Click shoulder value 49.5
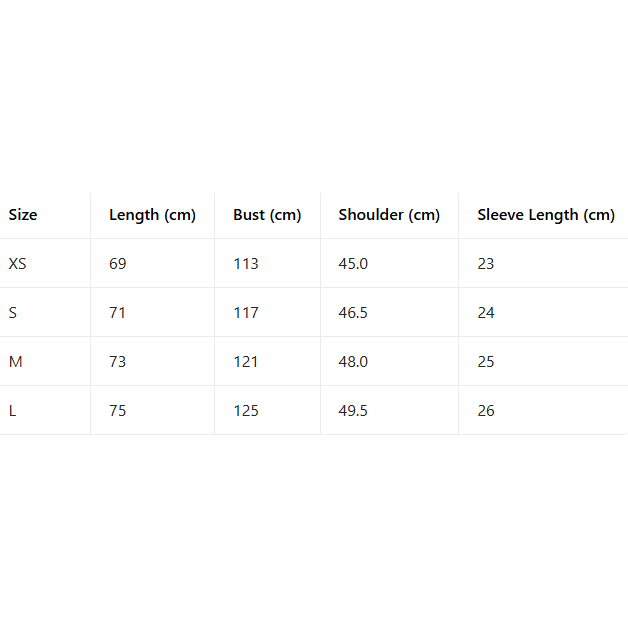Image resolution: width=628 pixels, height=629 pixels. pos(353,411)
